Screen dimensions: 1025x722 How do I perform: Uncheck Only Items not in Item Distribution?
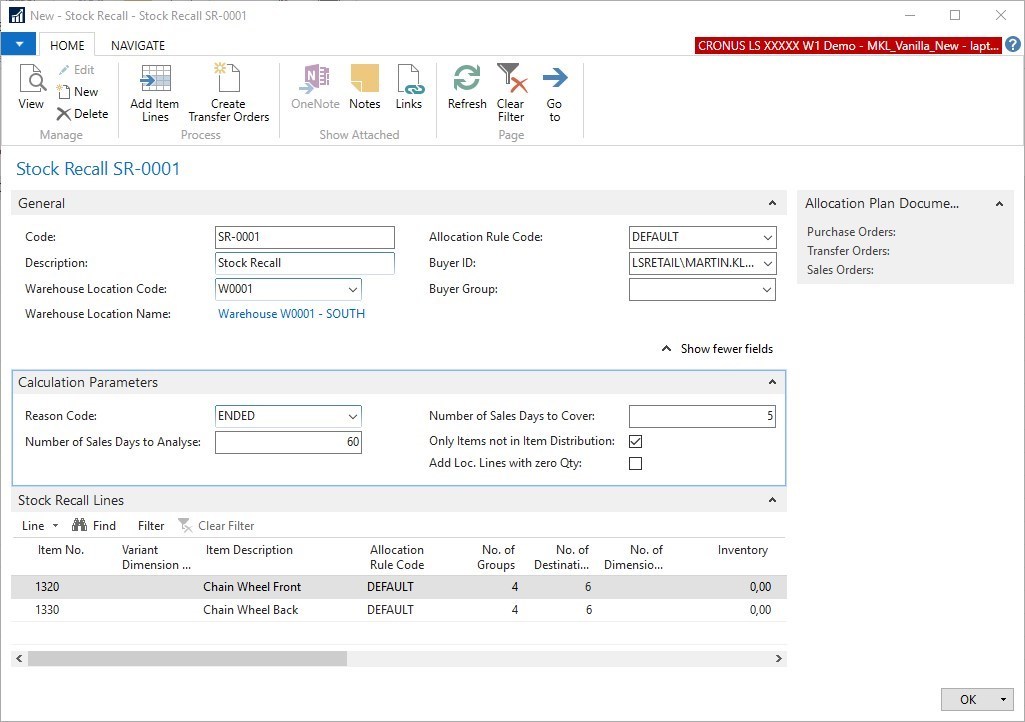(x=635, y=441)
